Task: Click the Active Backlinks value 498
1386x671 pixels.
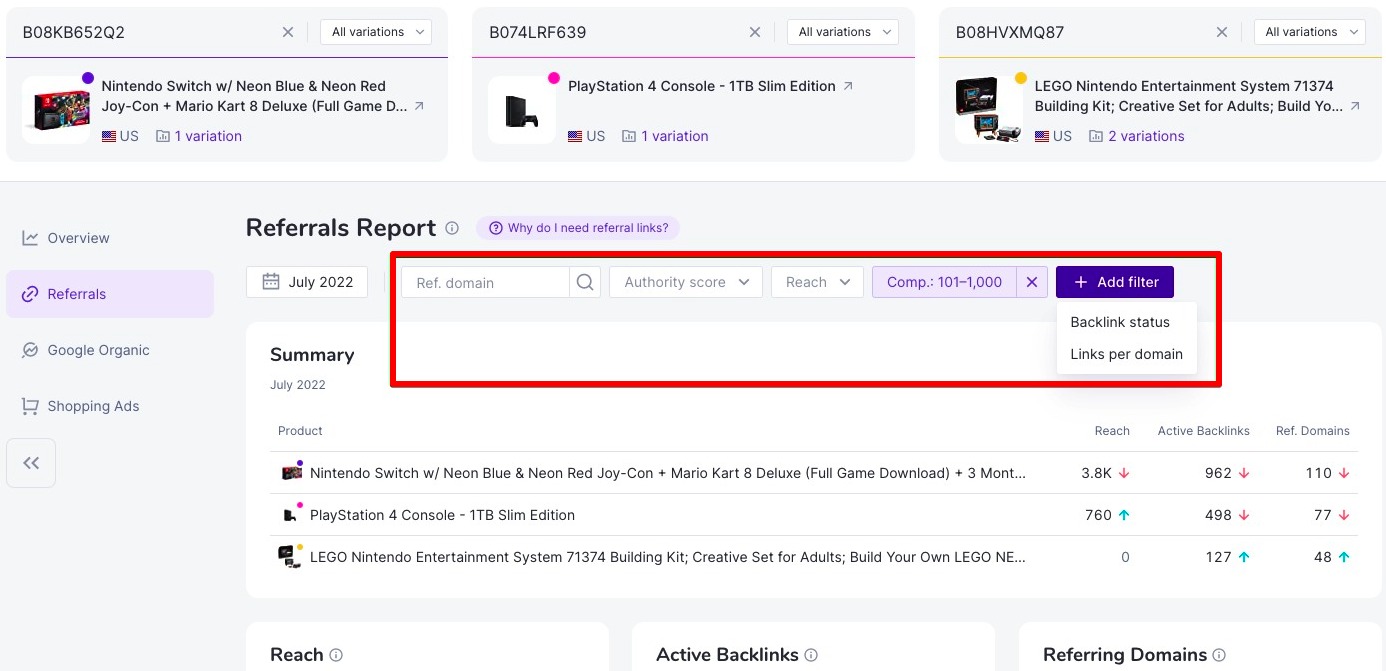Action: pos(1218,515)
